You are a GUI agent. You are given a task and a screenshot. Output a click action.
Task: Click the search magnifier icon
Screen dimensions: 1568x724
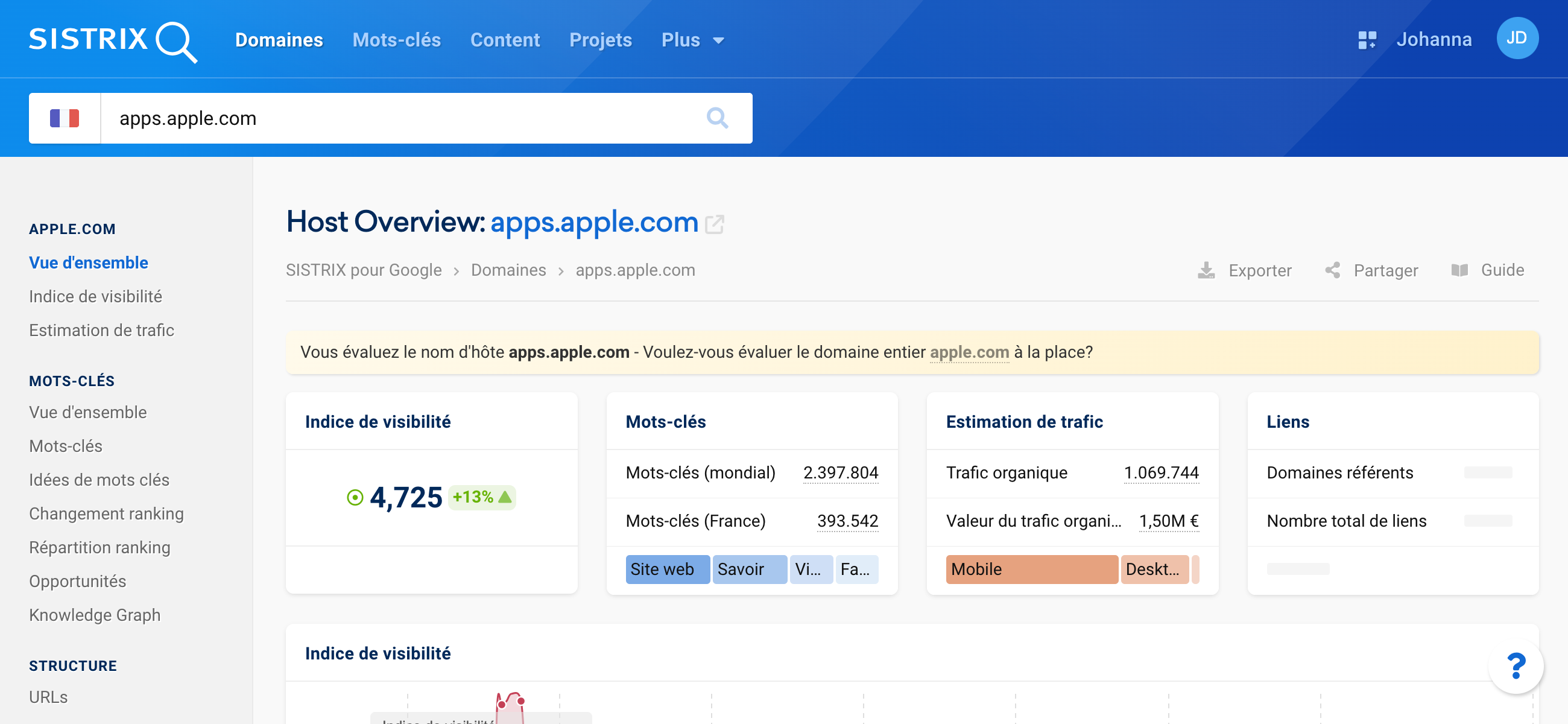[717, 118]
